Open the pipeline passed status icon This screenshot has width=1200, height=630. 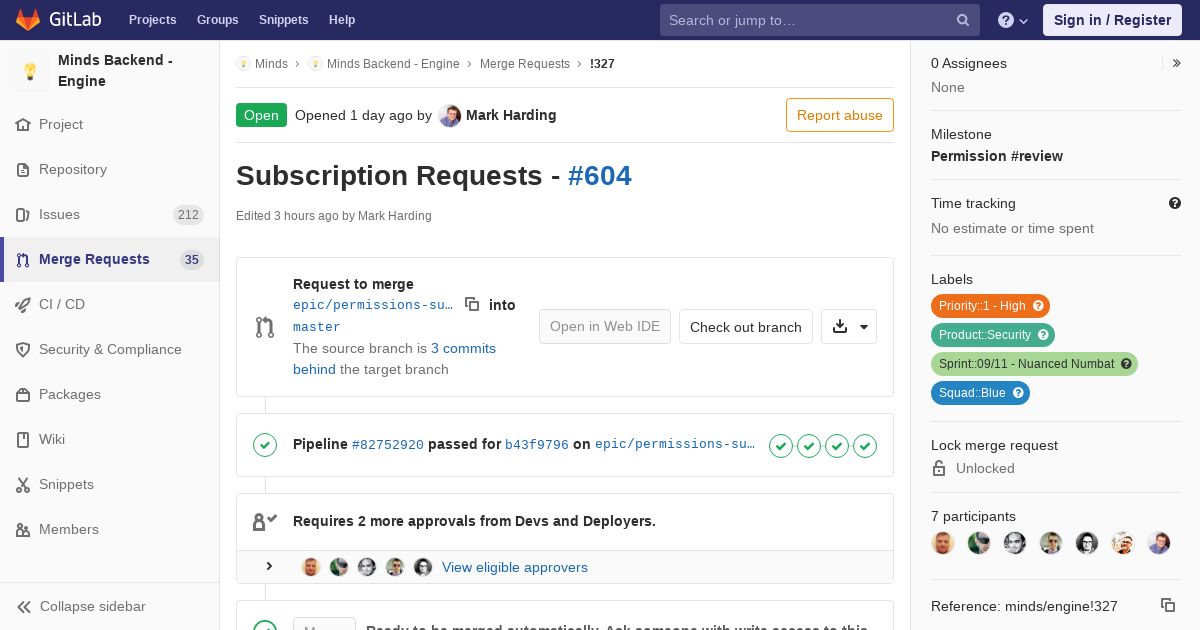265,444
